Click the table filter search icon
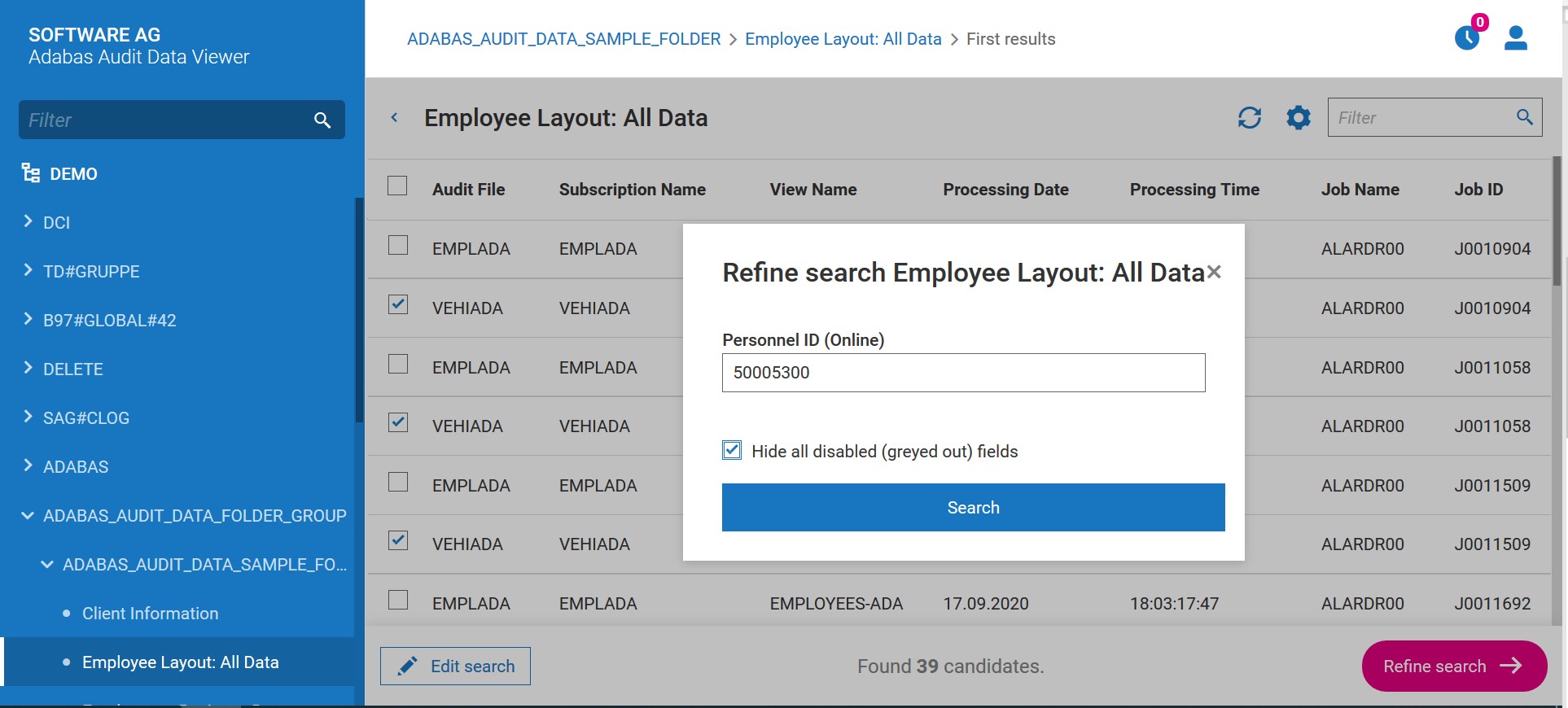The width and height of the screenshot is (1568, 708). tap(1525, 117)
